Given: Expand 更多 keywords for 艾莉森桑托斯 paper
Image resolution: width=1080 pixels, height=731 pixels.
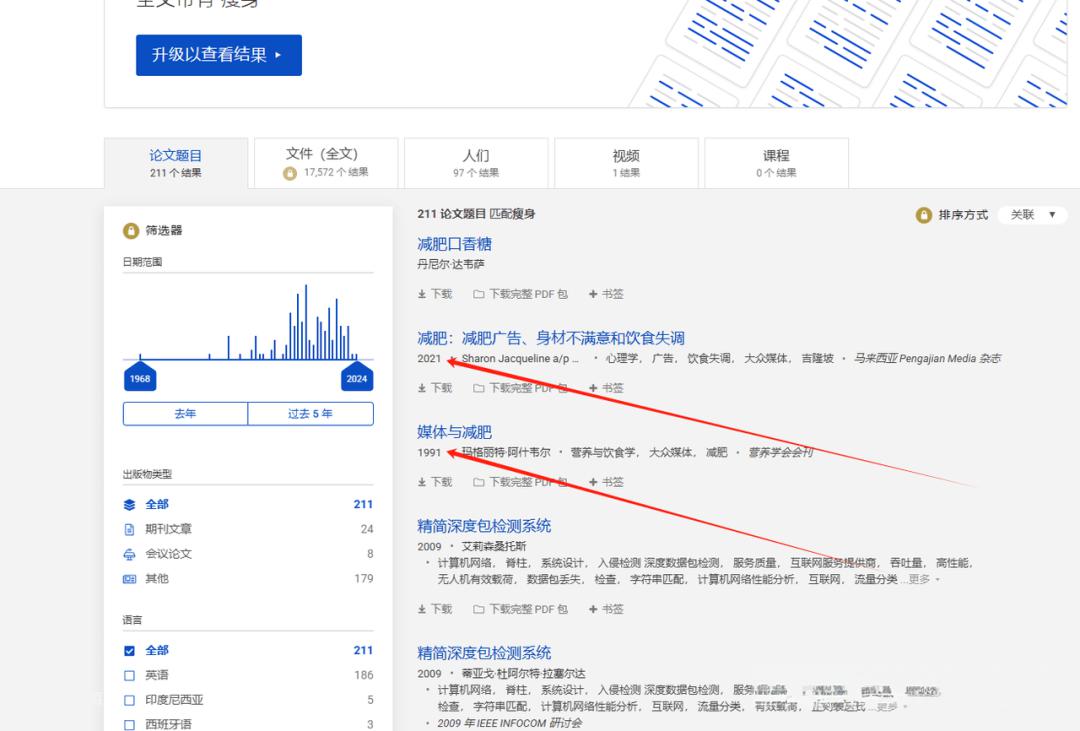Looking at the screenshot, I should 923,579.
